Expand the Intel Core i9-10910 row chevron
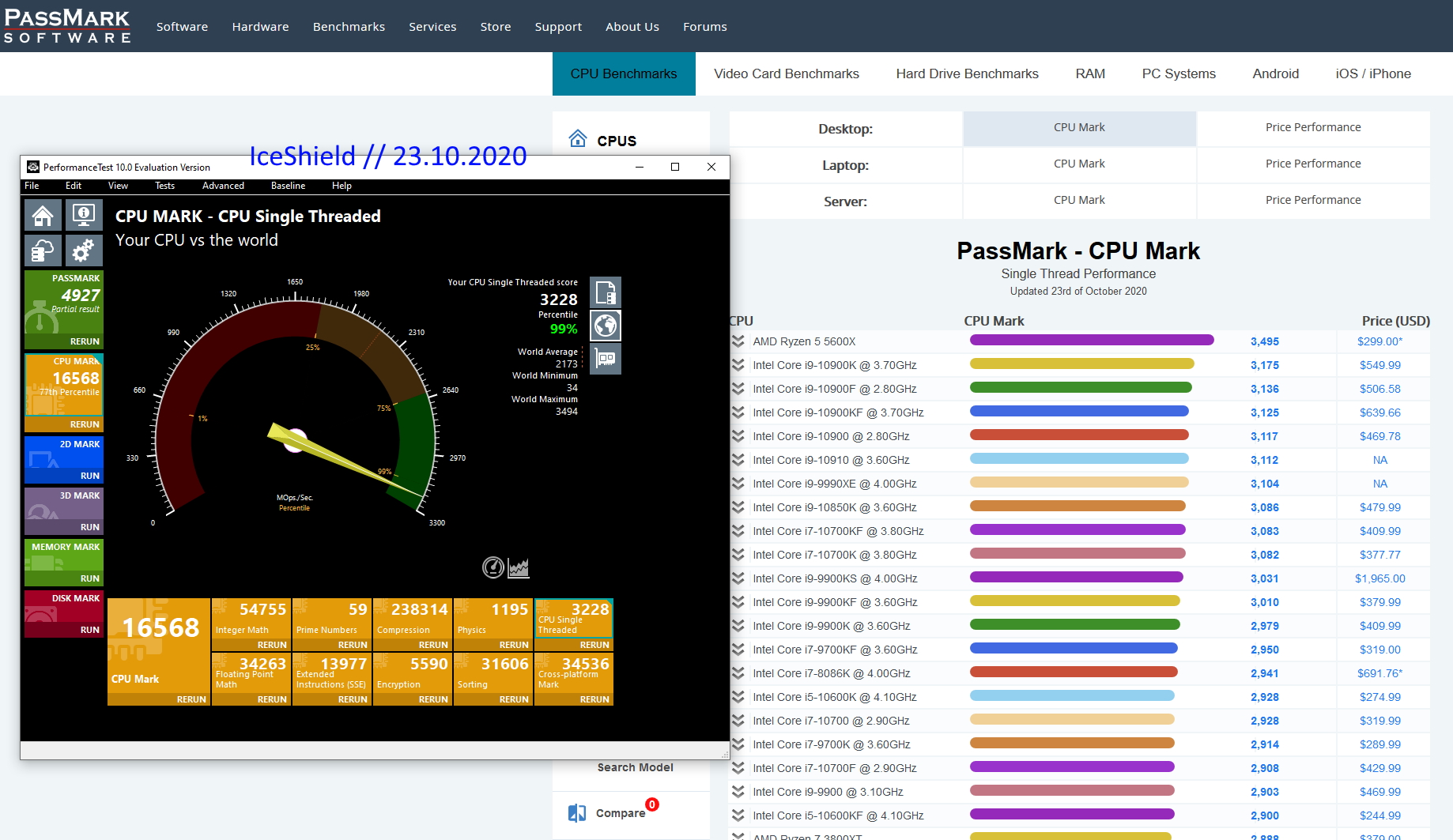This screenshot has width=1453, height=840. click(738, 460)
